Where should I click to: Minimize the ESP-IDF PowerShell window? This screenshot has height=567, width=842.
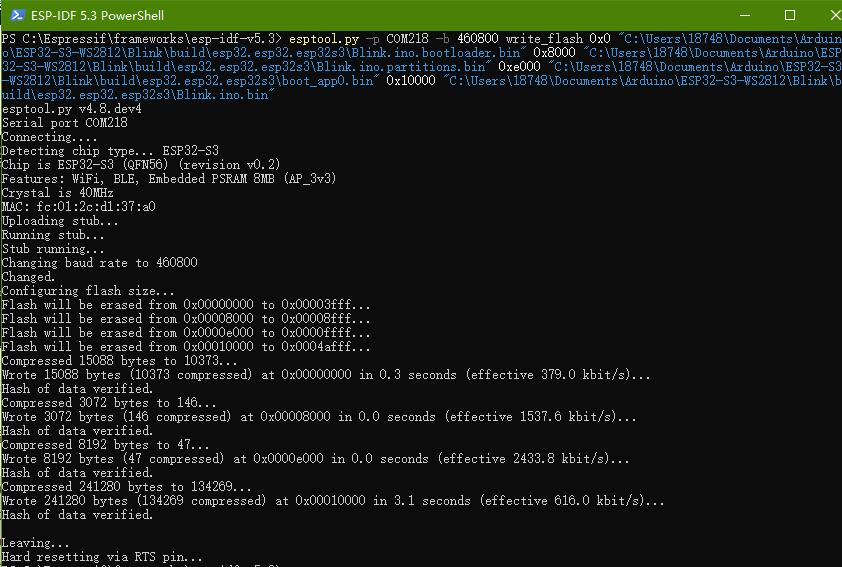click(745, 15)
